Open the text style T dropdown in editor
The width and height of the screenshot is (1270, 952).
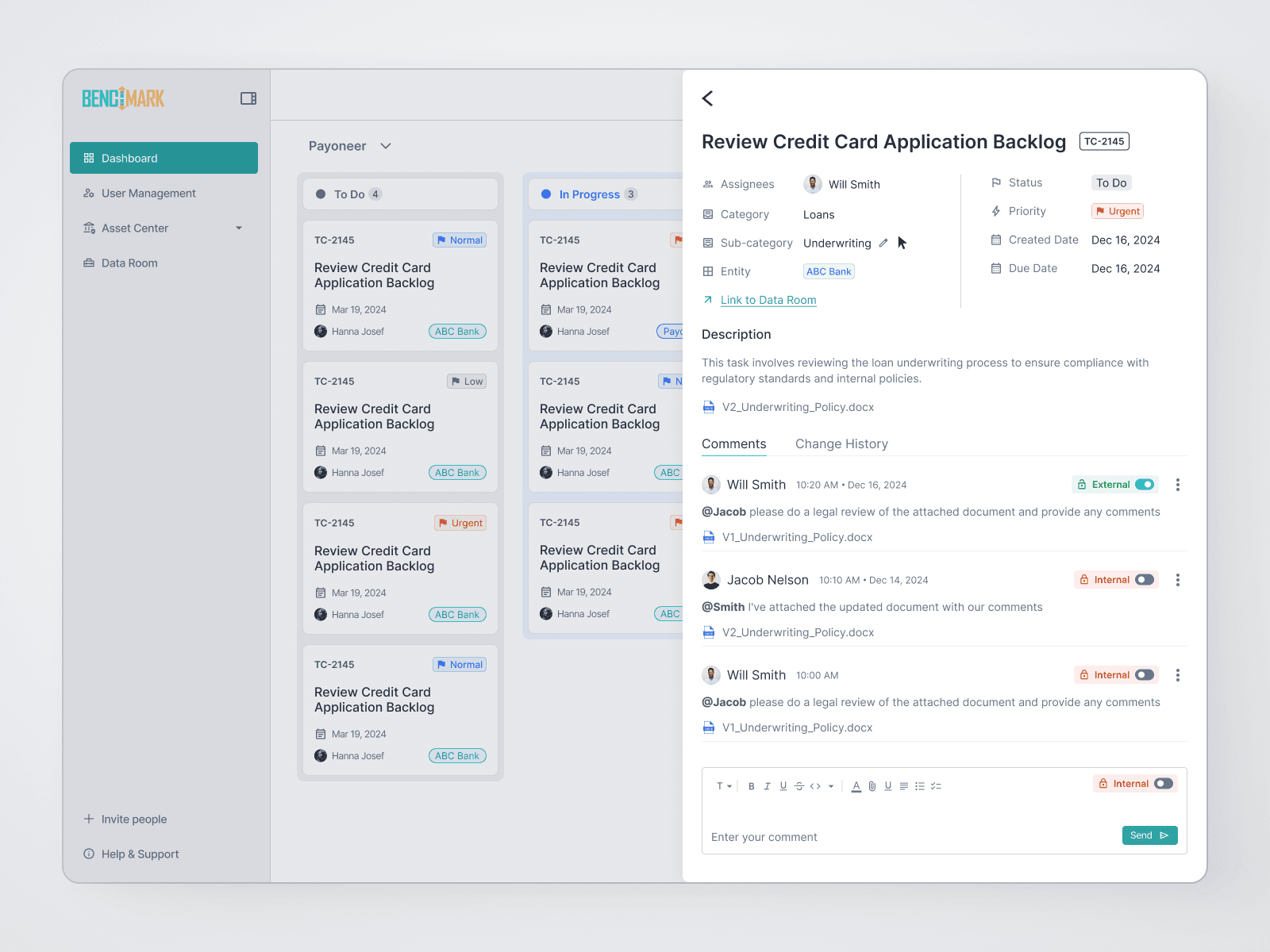coord(724,786)
